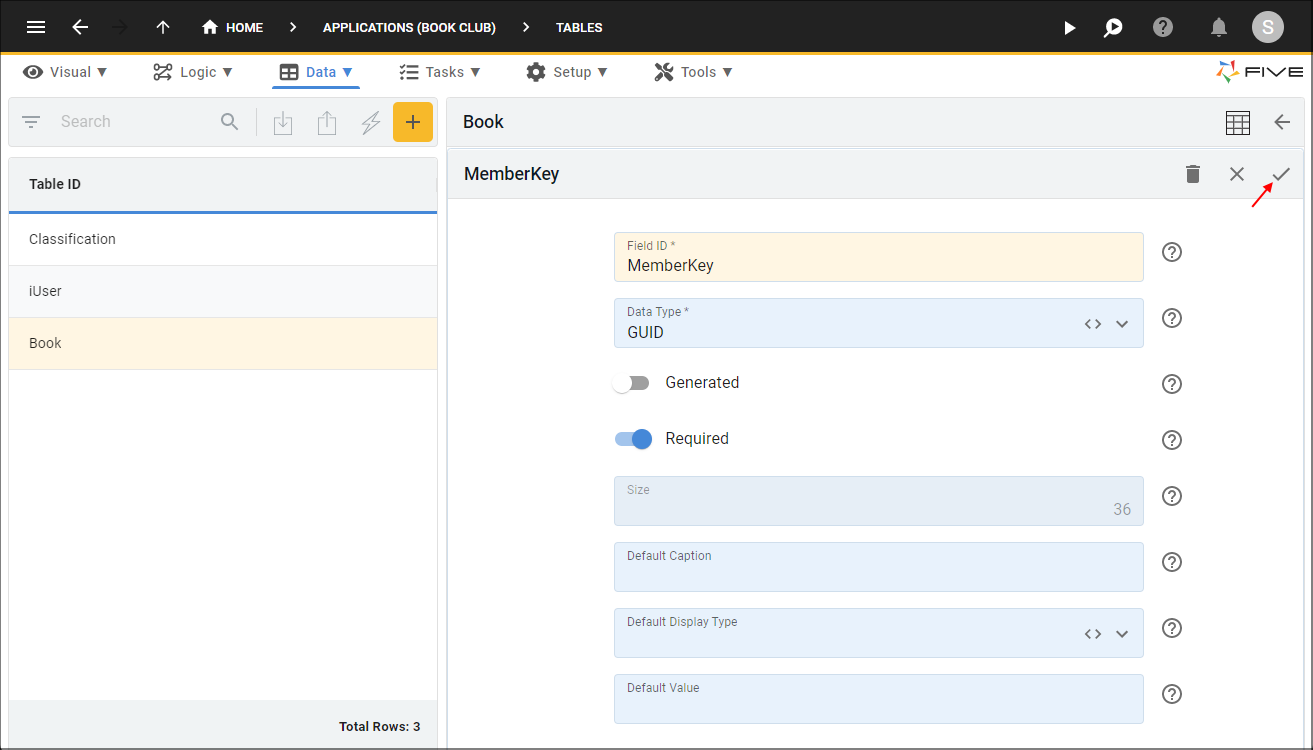
Task: Open the inspect magnifier icon
Action: tap(1113, 28)
